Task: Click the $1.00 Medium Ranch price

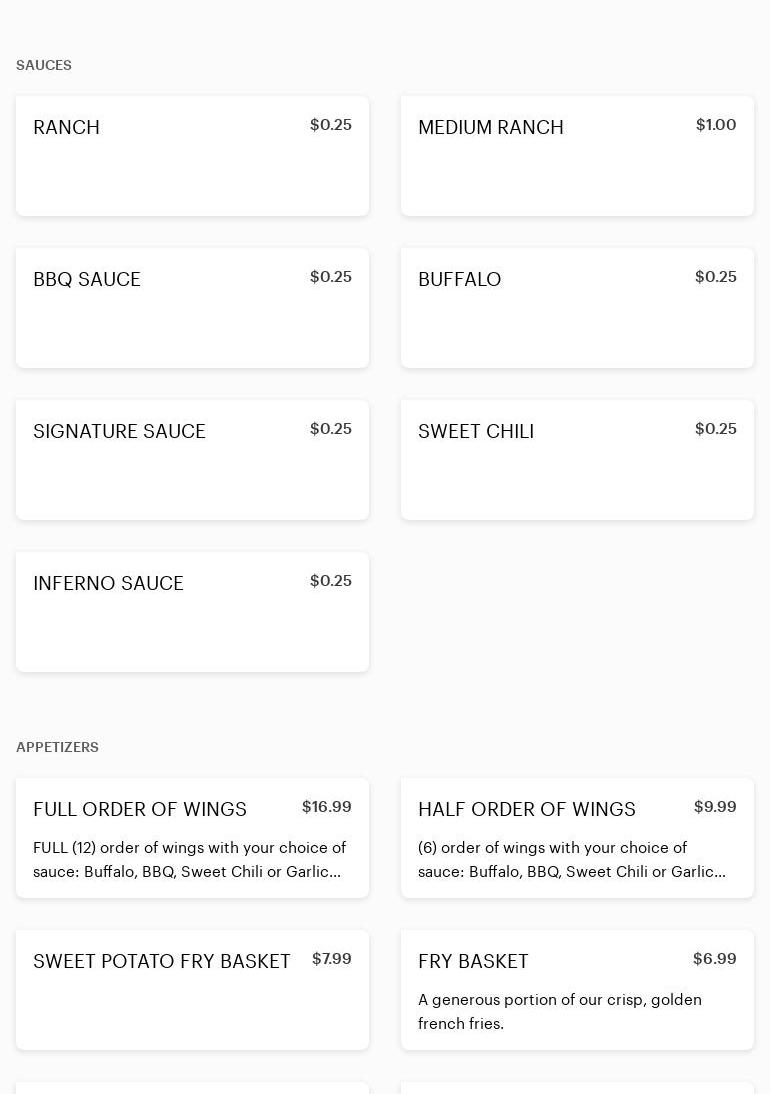Action: click(716, 125)
